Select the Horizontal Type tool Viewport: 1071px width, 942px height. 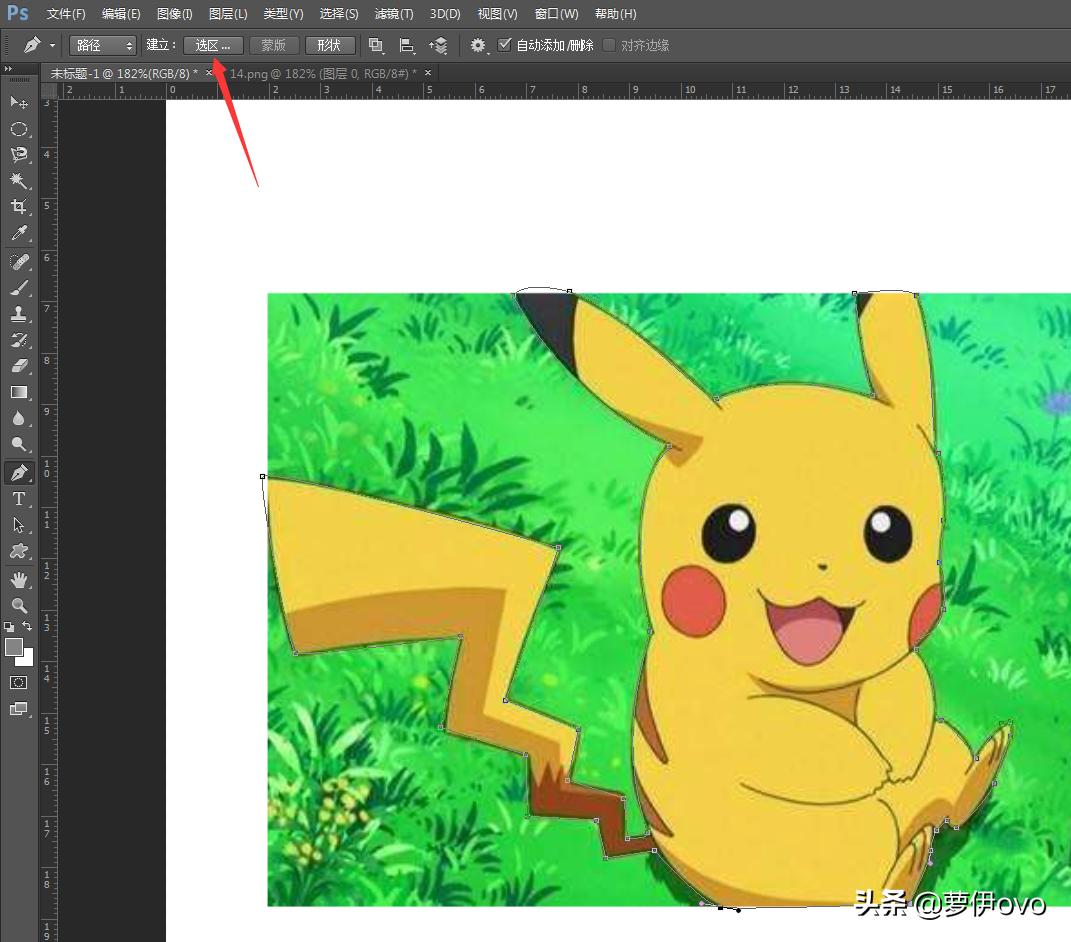coord(18,499)
